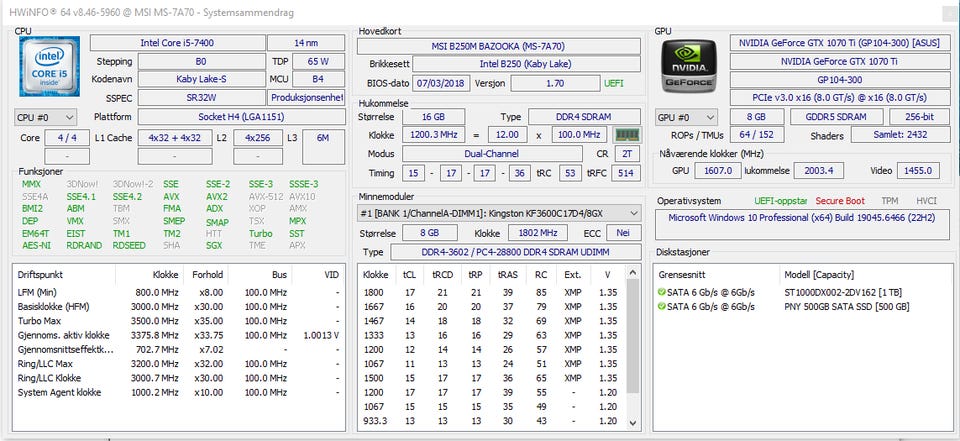Click the Video clock 1455.0 field
Screen dimensions: 960x441
coord(918,171)
